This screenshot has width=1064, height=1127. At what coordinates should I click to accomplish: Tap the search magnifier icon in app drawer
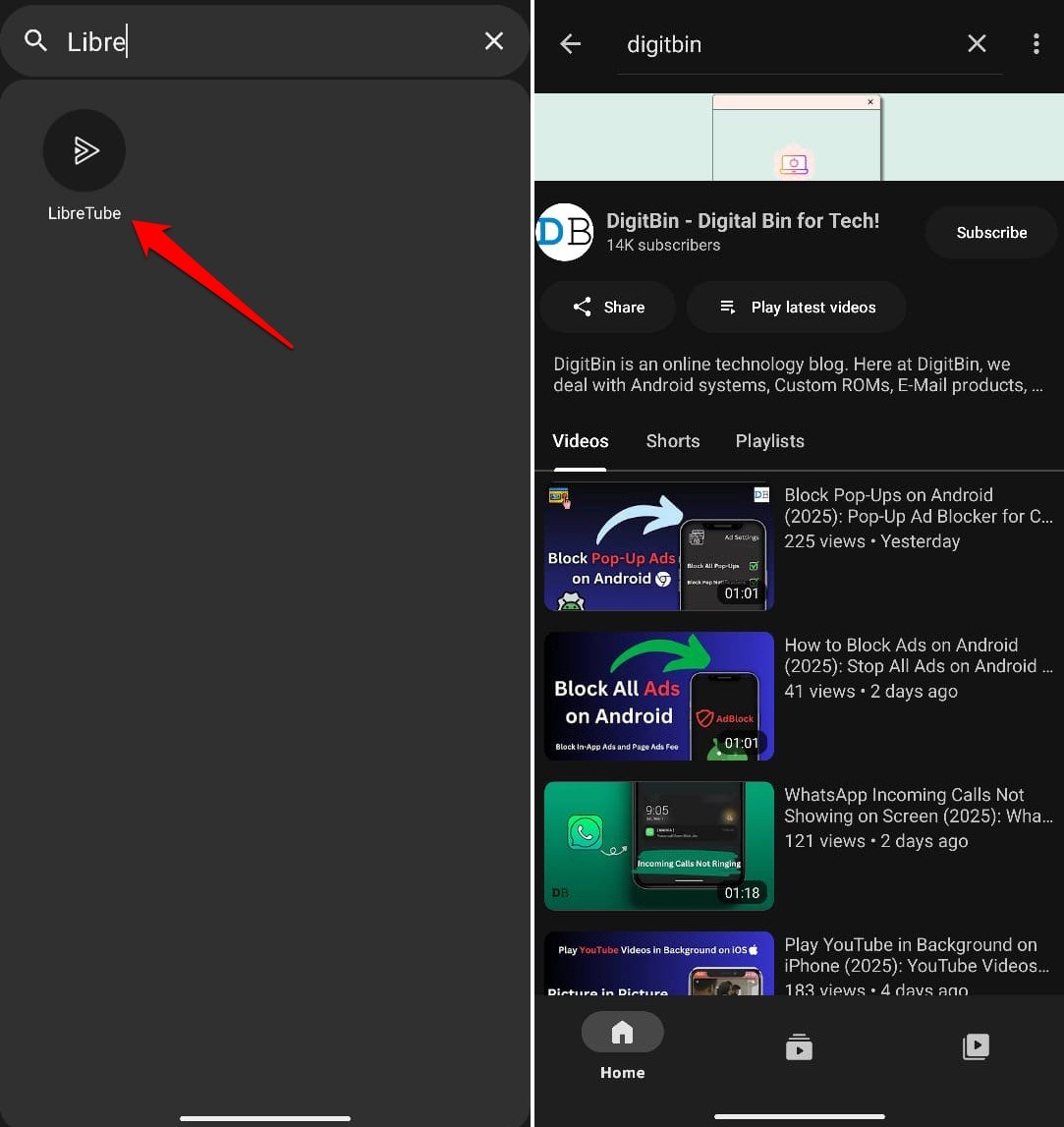point(35,41)
